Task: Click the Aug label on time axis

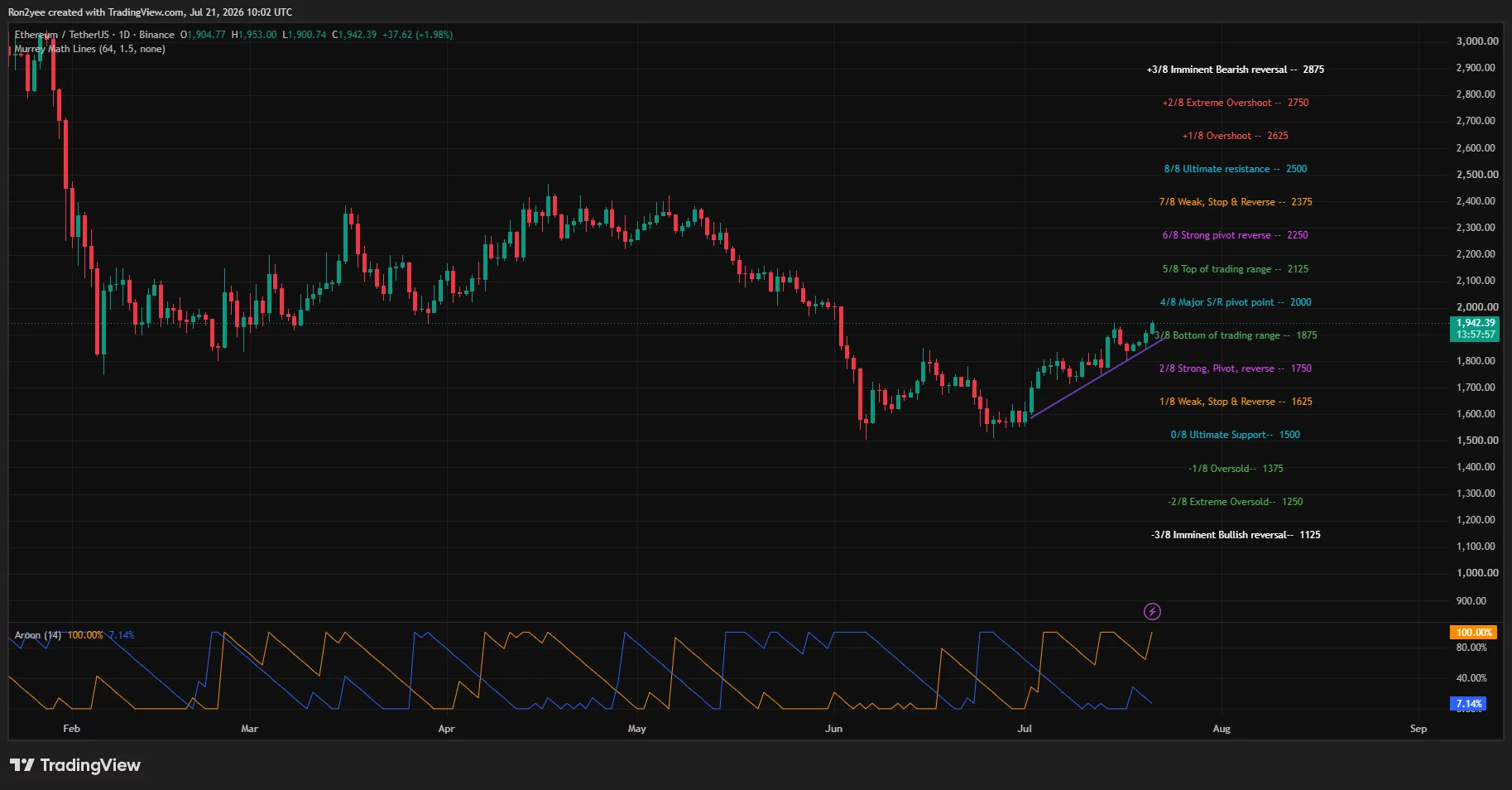Action: point(1222,729)
